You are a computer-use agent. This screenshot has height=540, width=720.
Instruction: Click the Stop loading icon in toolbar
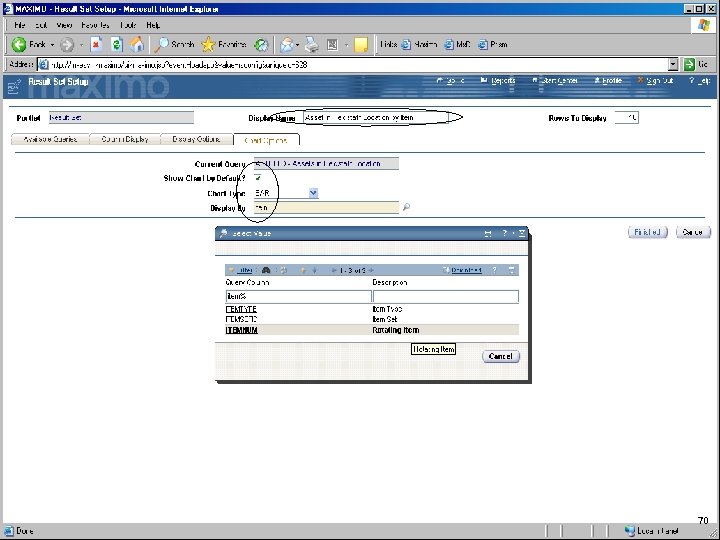pos(96,45)
